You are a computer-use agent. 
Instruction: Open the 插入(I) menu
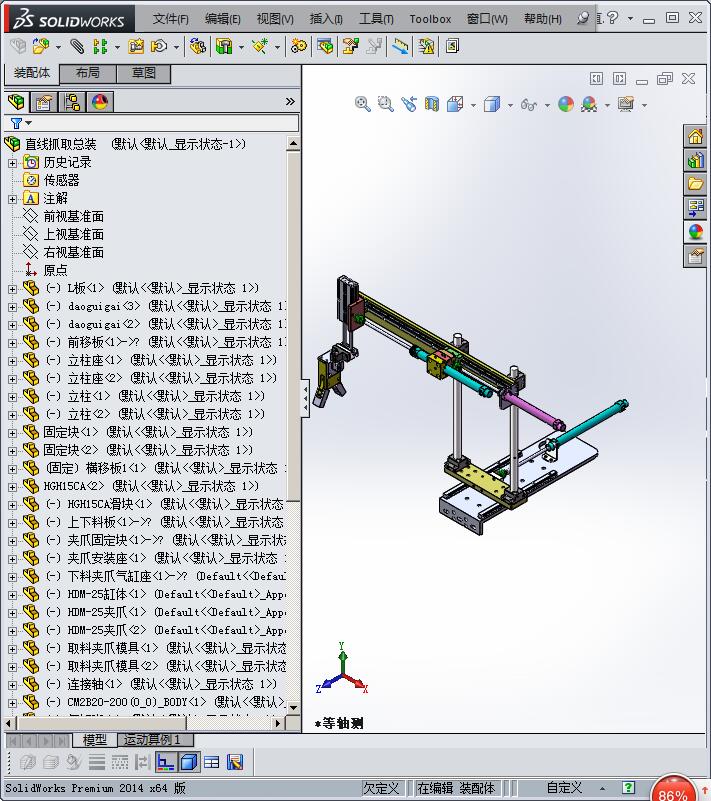[326, 19]
